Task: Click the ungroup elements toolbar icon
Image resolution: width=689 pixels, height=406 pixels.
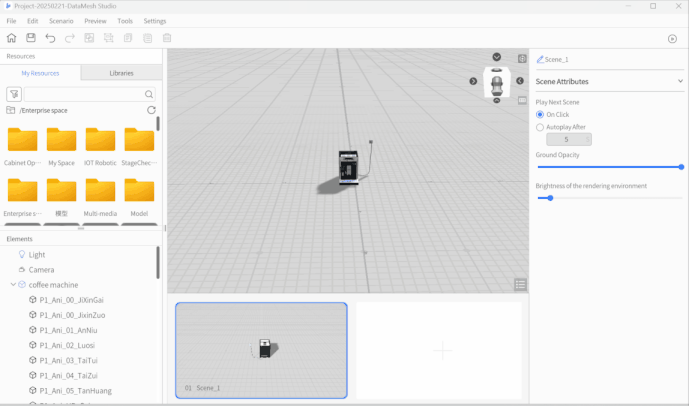Action: tap(109, 38)
